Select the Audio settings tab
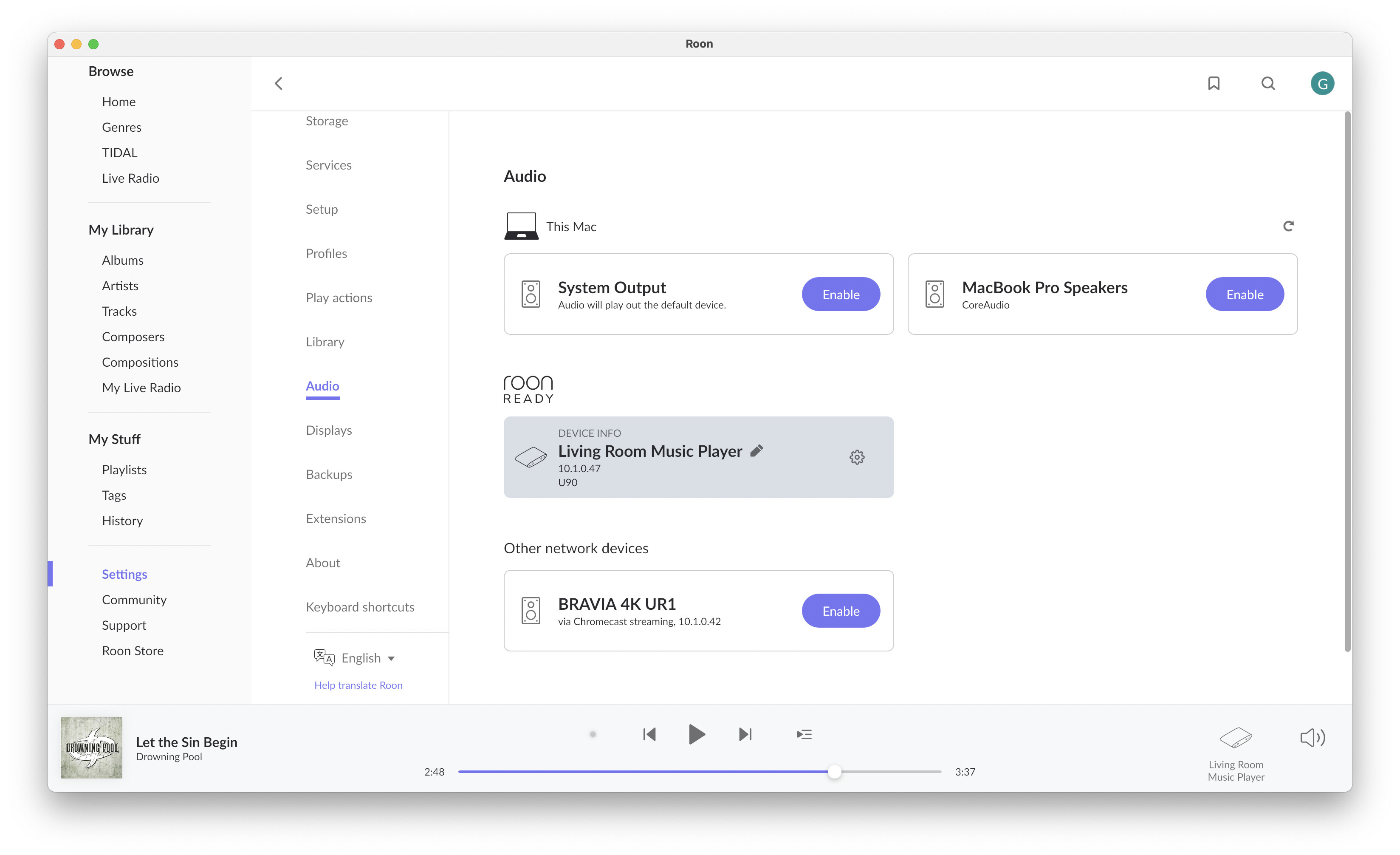Viewport: 1400px width, 855px height. [x=322, y=386]
